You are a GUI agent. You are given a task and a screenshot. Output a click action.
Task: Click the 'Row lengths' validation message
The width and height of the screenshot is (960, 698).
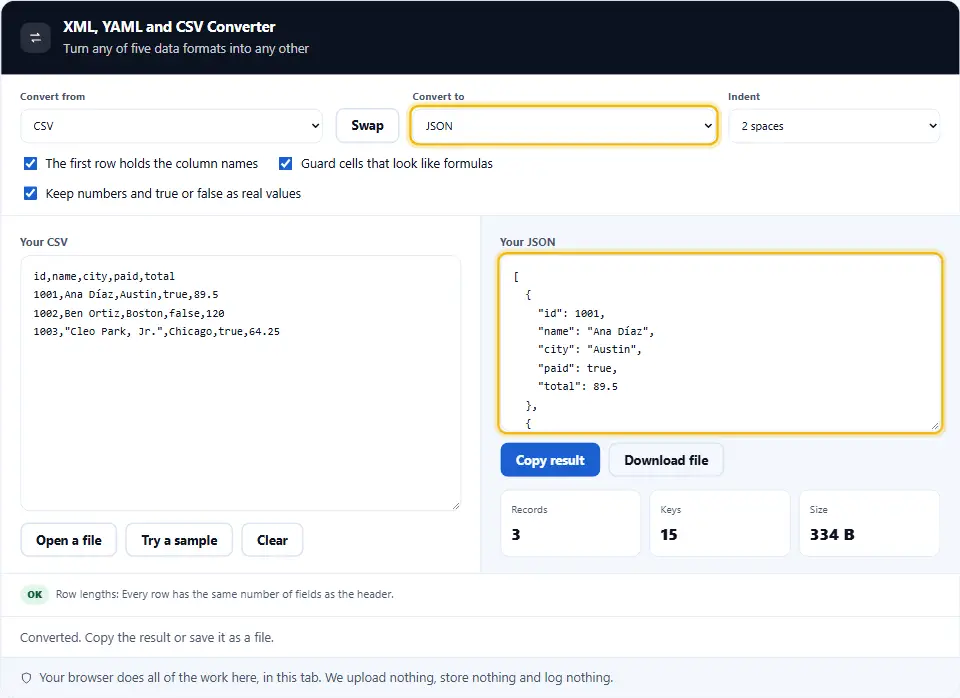(225, 594)
